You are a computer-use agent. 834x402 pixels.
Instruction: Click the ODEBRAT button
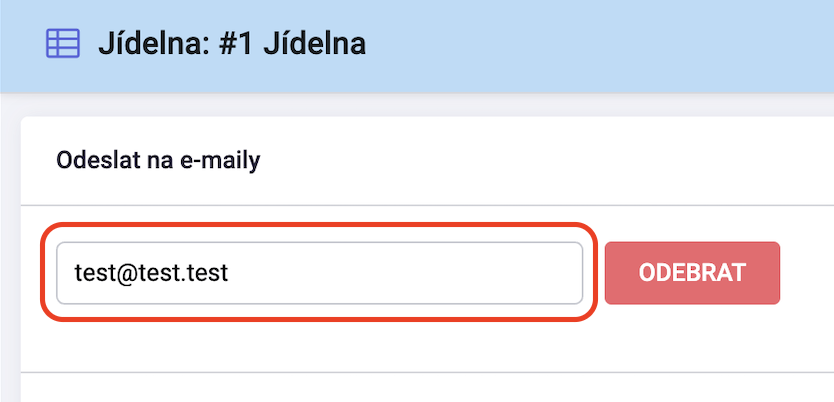(692, 273)
